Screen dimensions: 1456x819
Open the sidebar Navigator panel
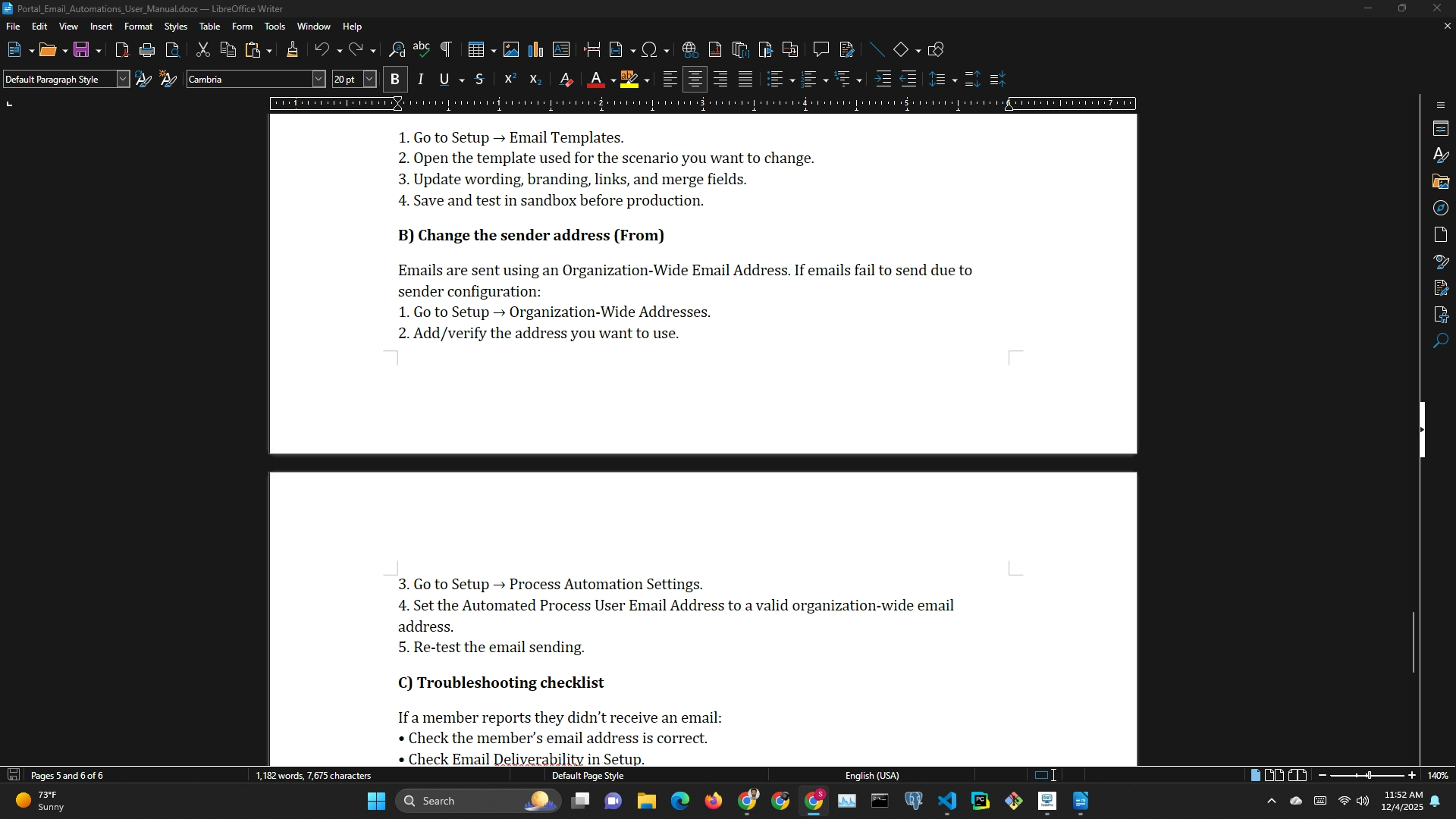[1441, 208]
